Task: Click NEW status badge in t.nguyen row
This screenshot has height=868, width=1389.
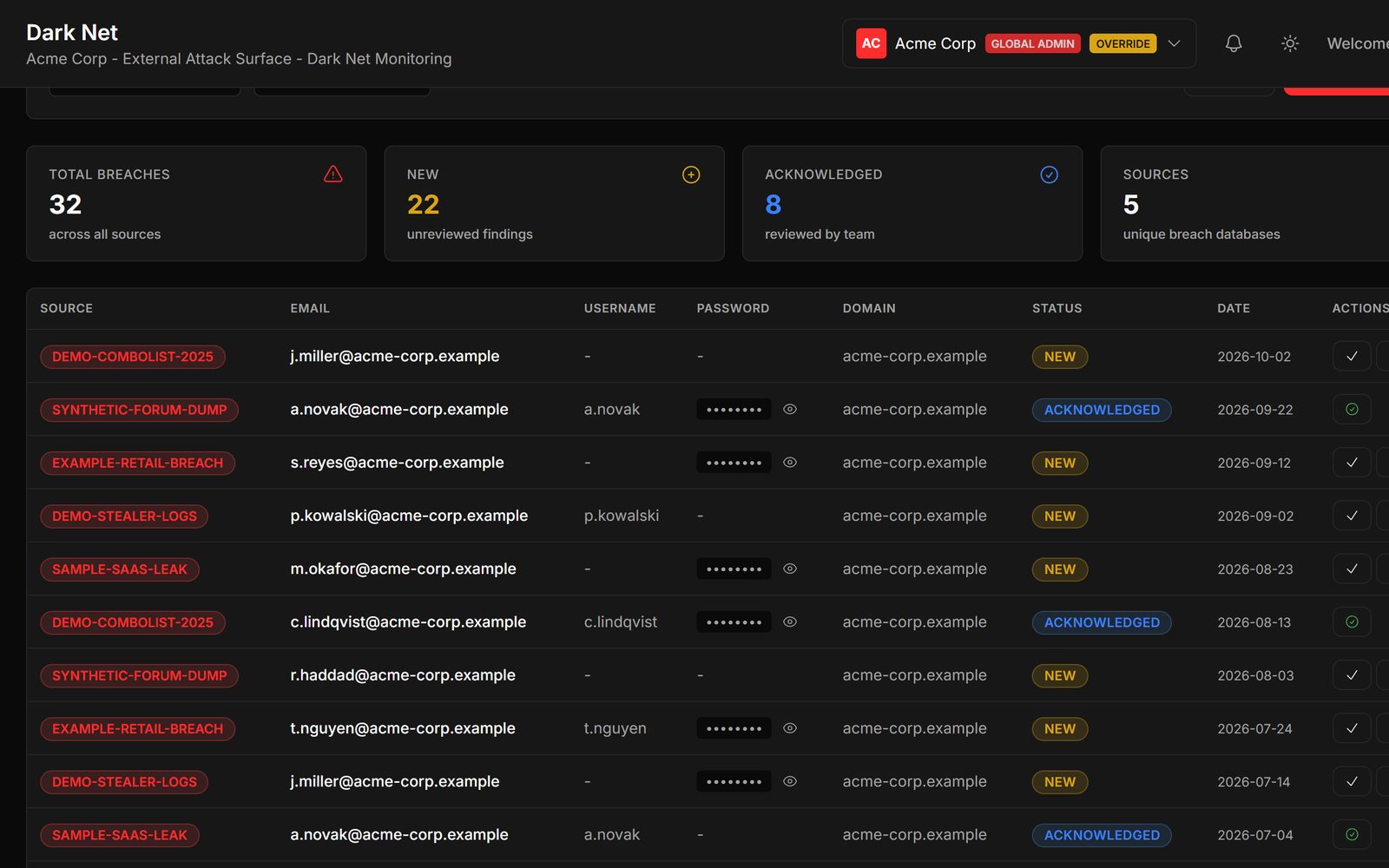Action: click(x=1060, y=729)
